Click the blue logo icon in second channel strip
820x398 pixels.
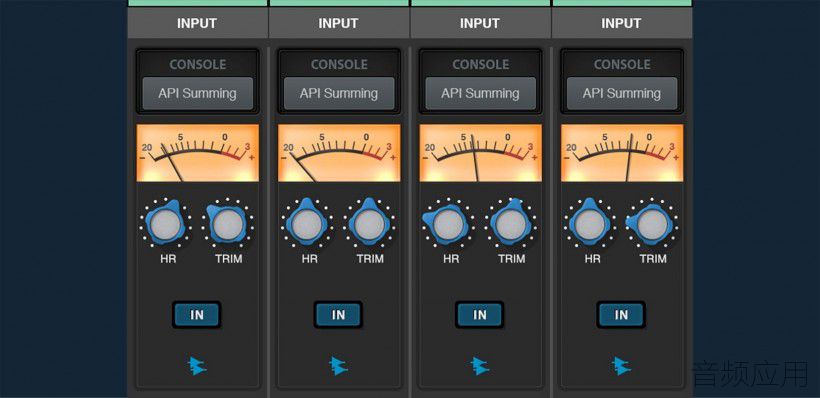(x=338, y=366)
